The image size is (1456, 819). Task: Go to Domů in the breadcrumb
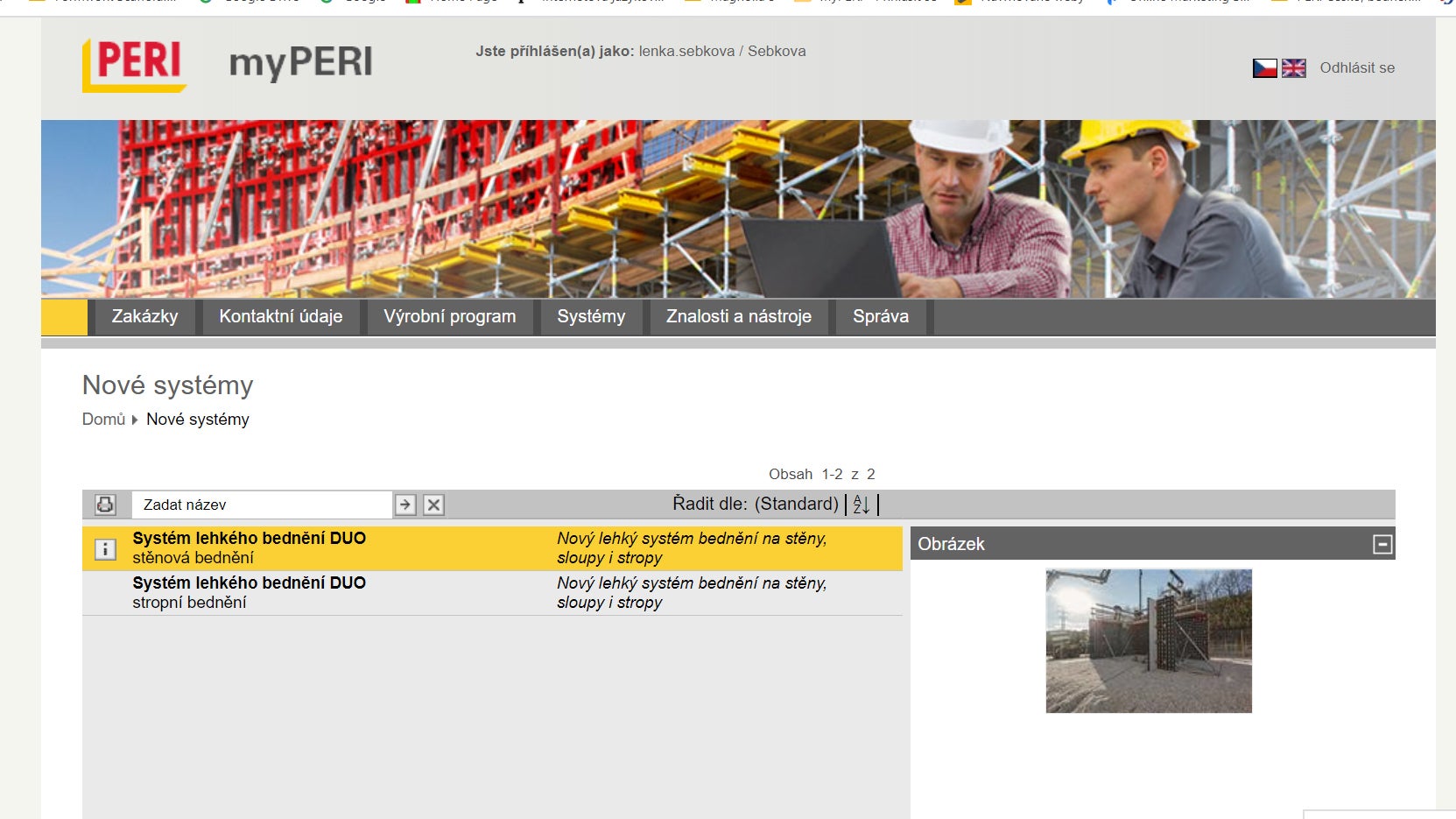103,420
